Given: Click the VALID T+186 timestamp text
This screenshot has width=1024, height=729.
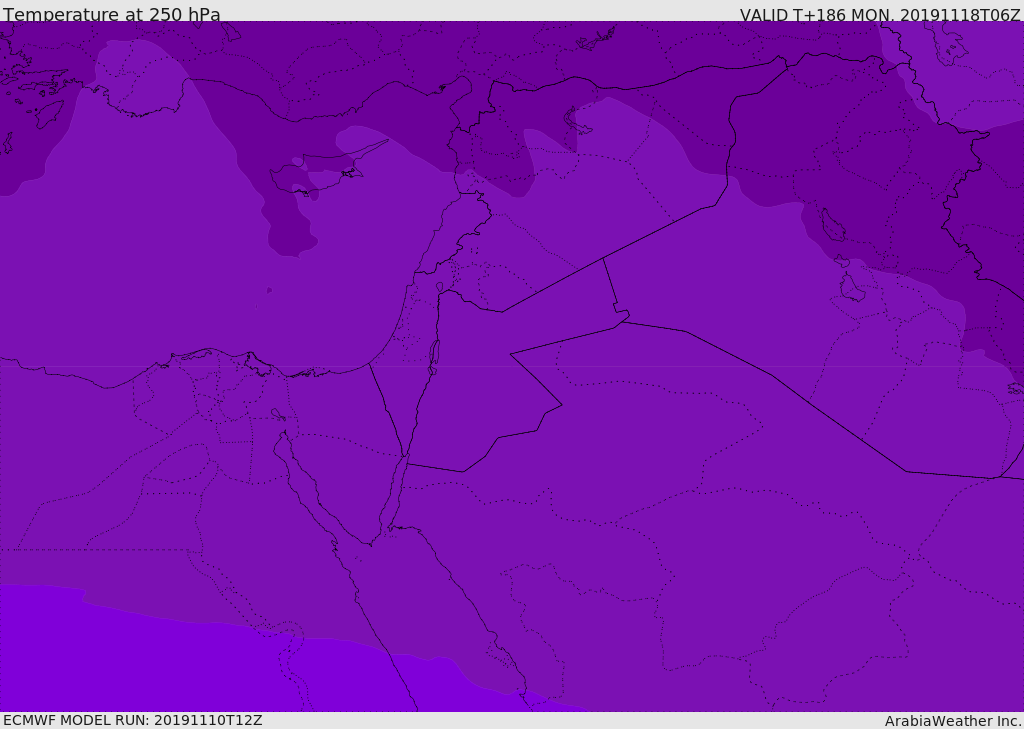Looking at the screenshot, I should [880, 14].
